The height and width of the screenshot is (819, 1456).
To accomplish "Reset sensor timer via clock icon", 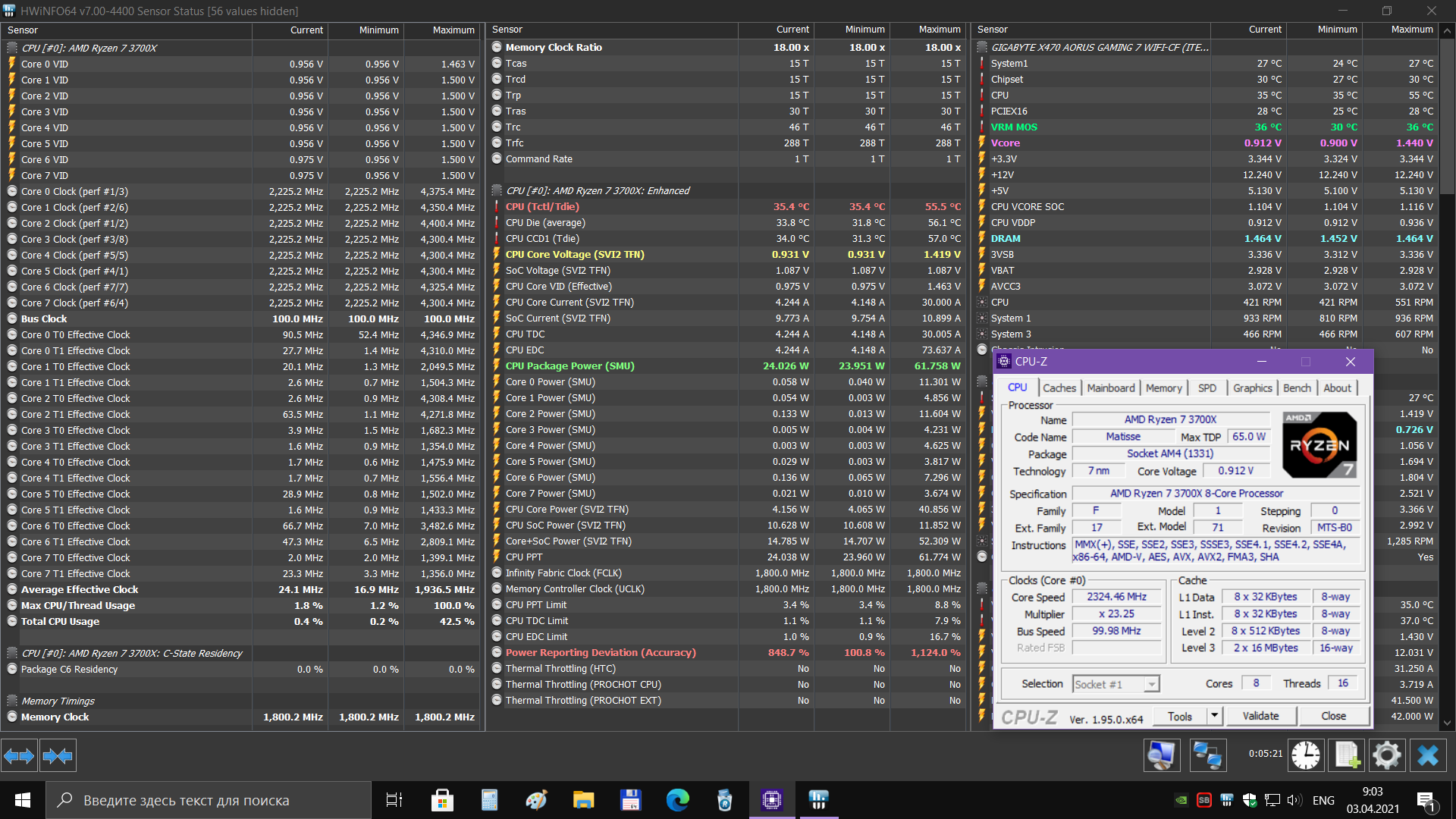I will tap(1305, 755).
